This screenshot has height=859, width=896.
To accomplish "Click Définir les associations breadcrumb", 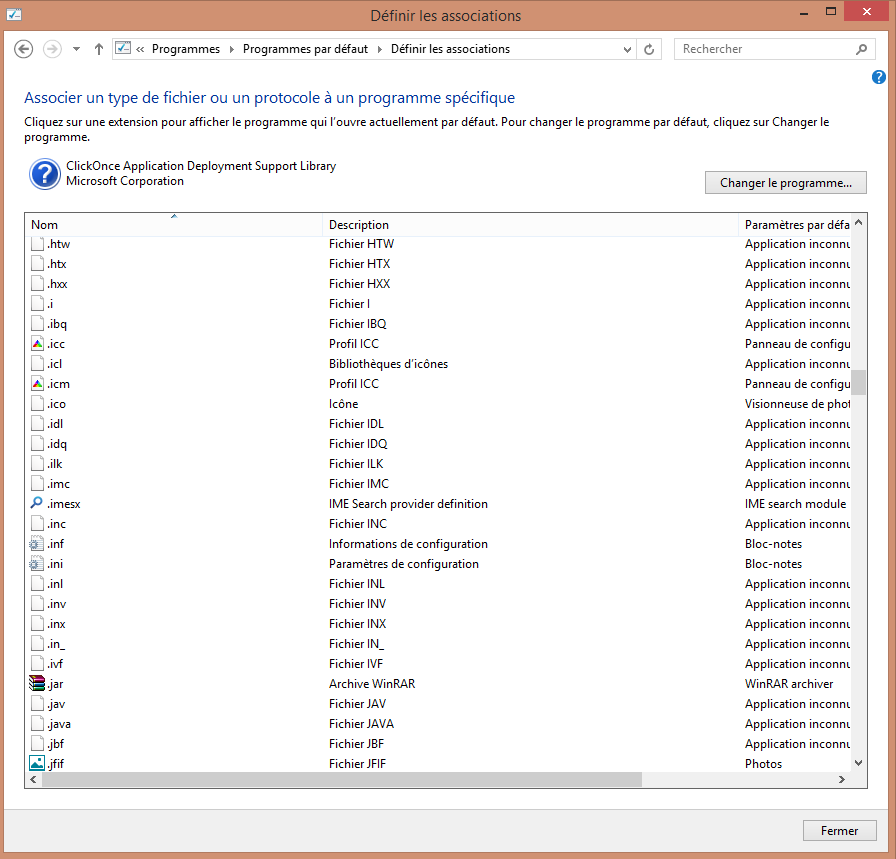I will pos(450,49).
